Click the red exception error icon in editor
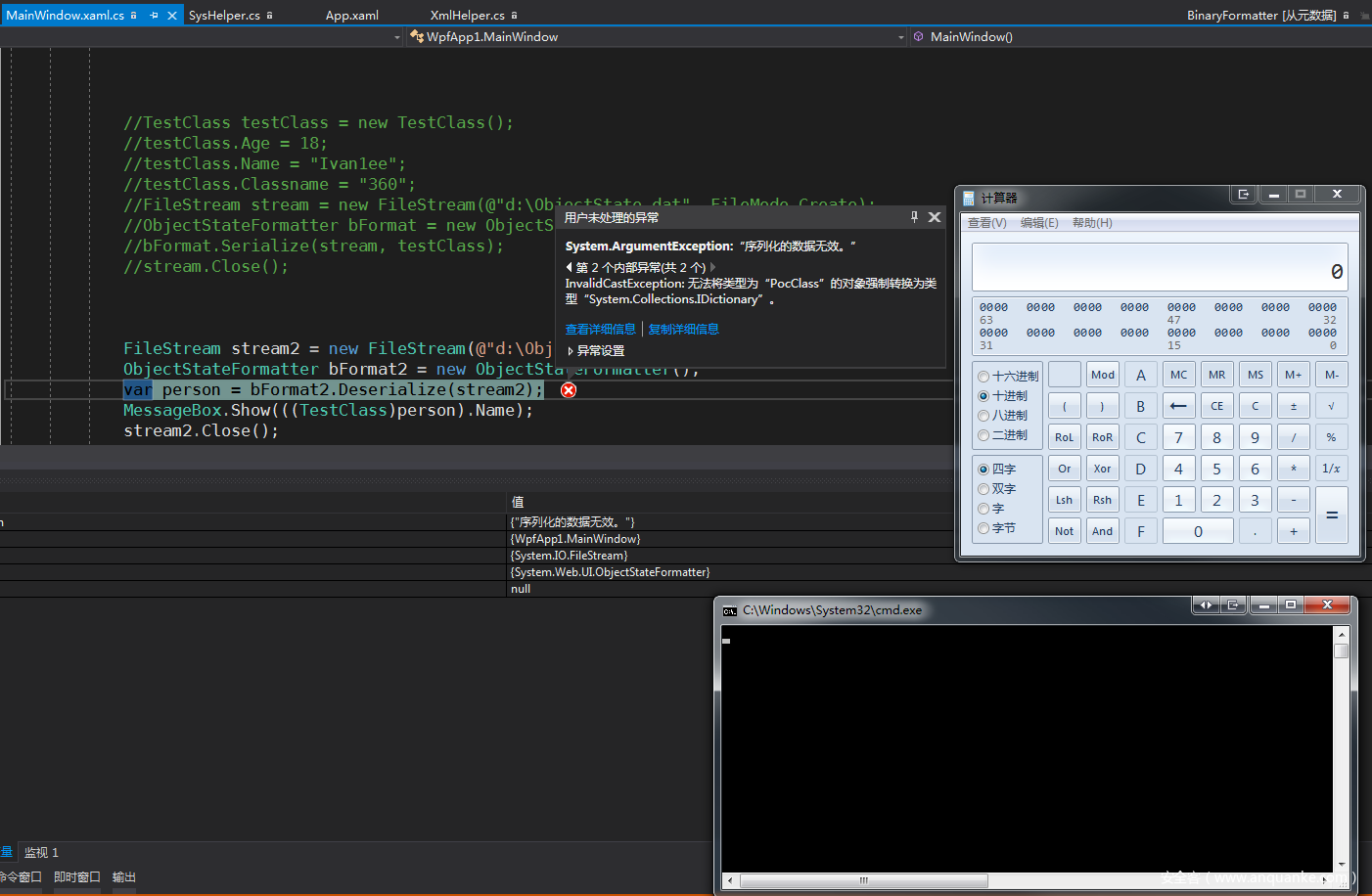1372x896 pixels. (569, 390)
